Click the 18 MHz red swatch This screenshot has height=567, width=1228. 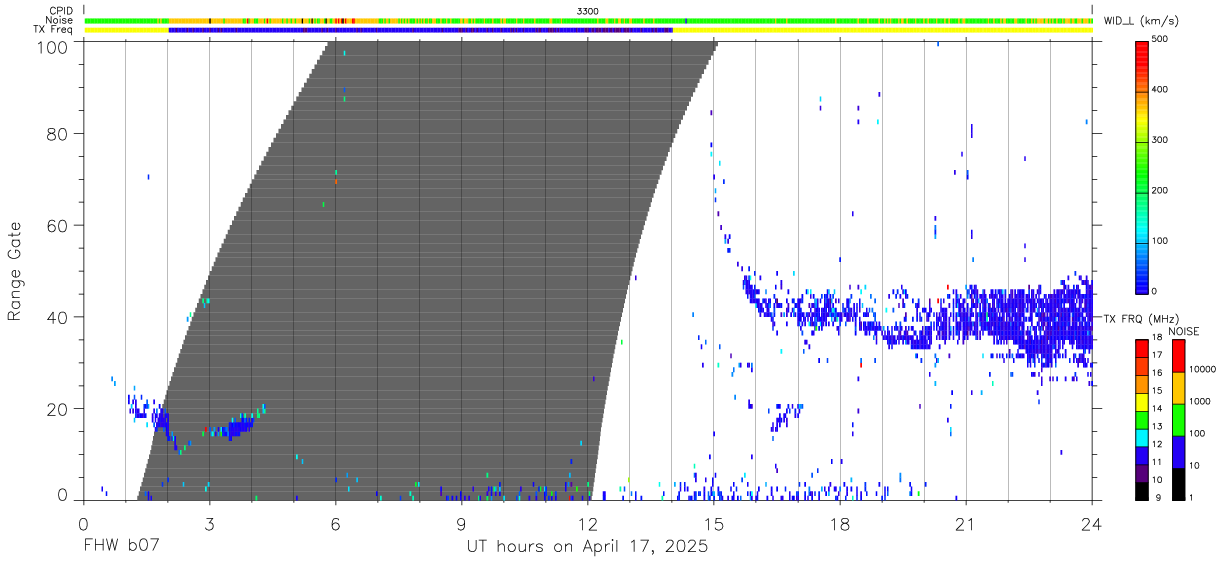(1141, 346)
